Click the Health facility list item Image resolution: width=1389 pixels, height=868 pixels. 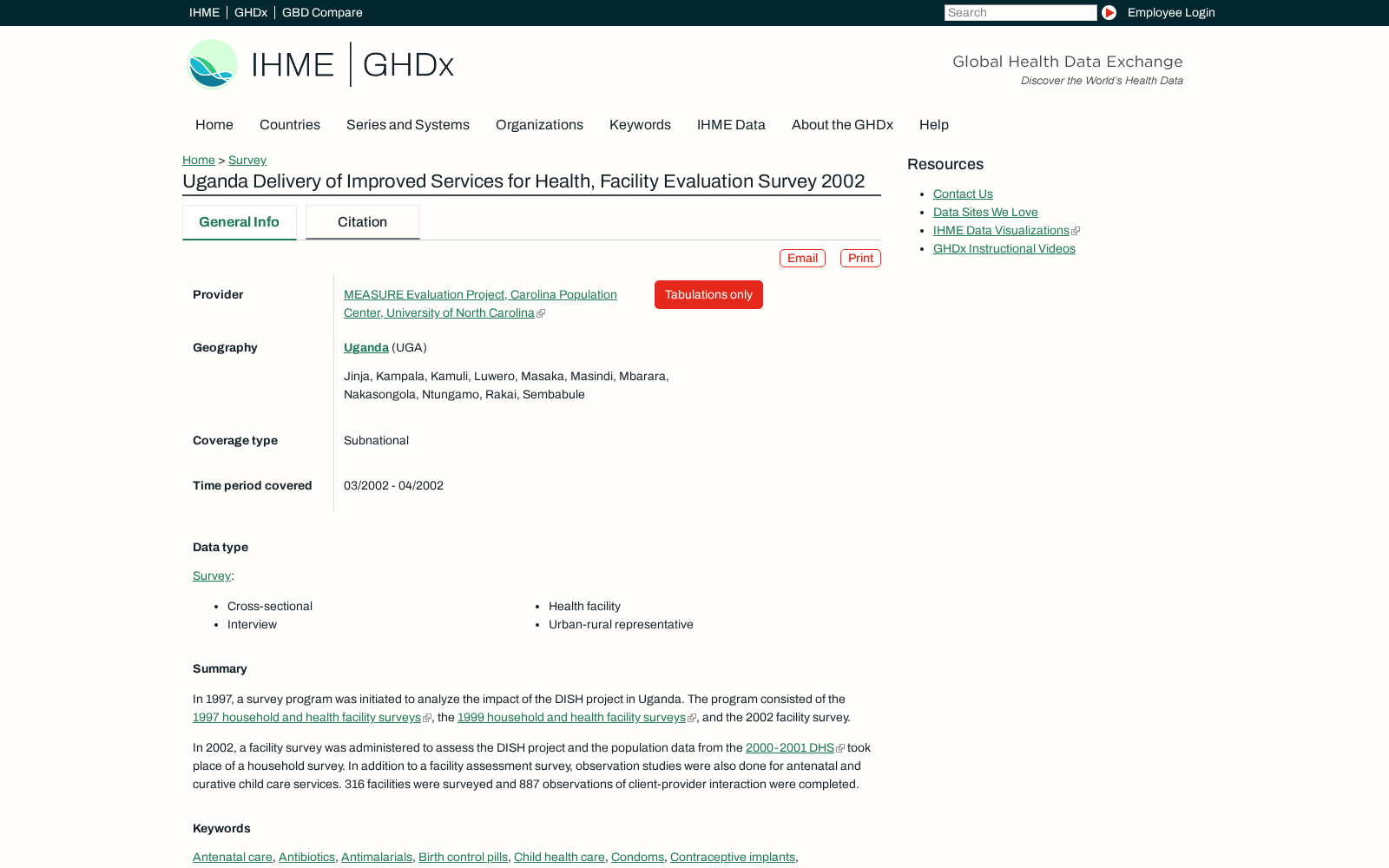click(x=584, y=606)
